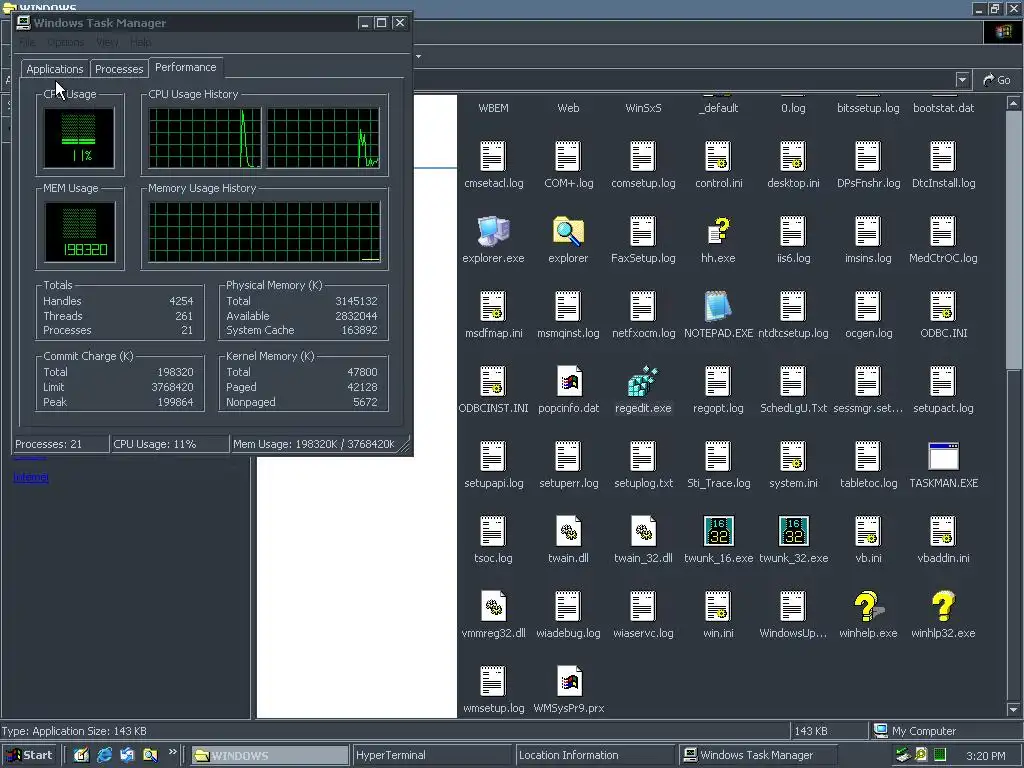Switch to the Applications tab
The width and height of the screenshot is (1024, 768).
55,69
